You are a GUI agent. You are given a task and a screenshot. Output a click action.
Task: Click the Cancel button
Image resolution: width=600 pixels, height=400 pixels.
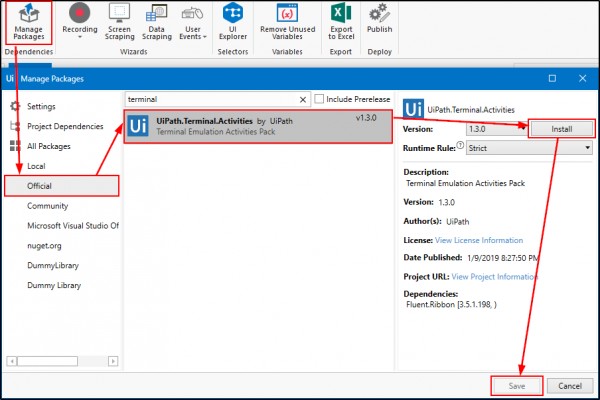pyautogui.click(x=570, y=386)
